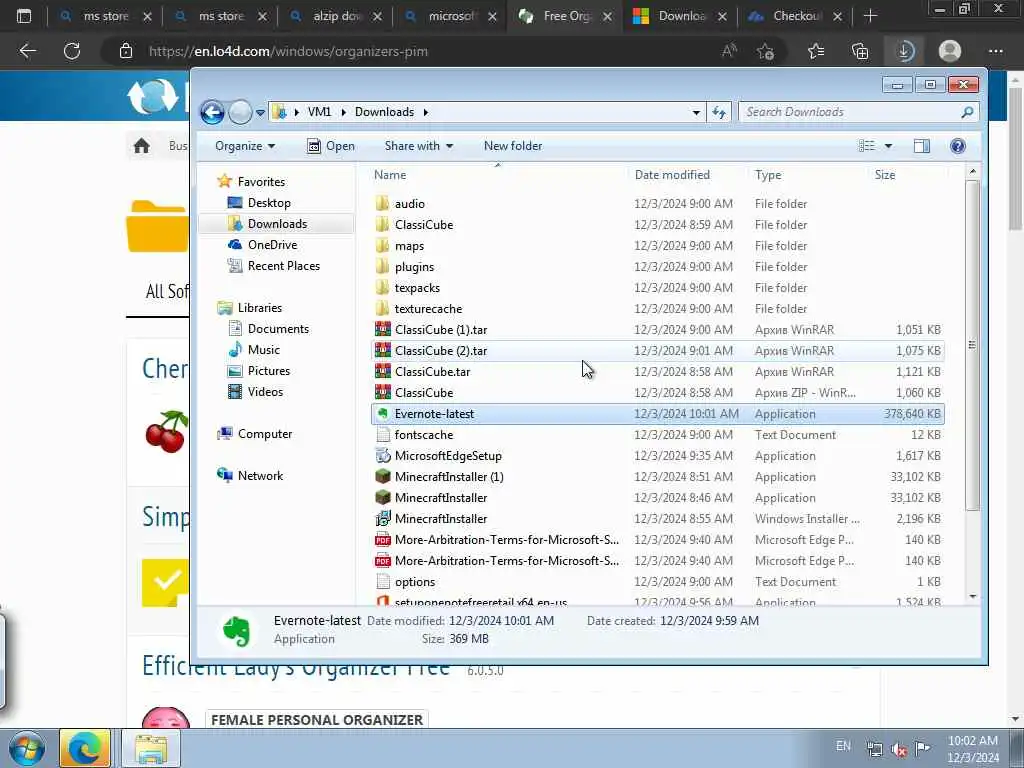1024x768 pixels.
Task: Open Edge profile icon
Action: [x=950, y=51]
